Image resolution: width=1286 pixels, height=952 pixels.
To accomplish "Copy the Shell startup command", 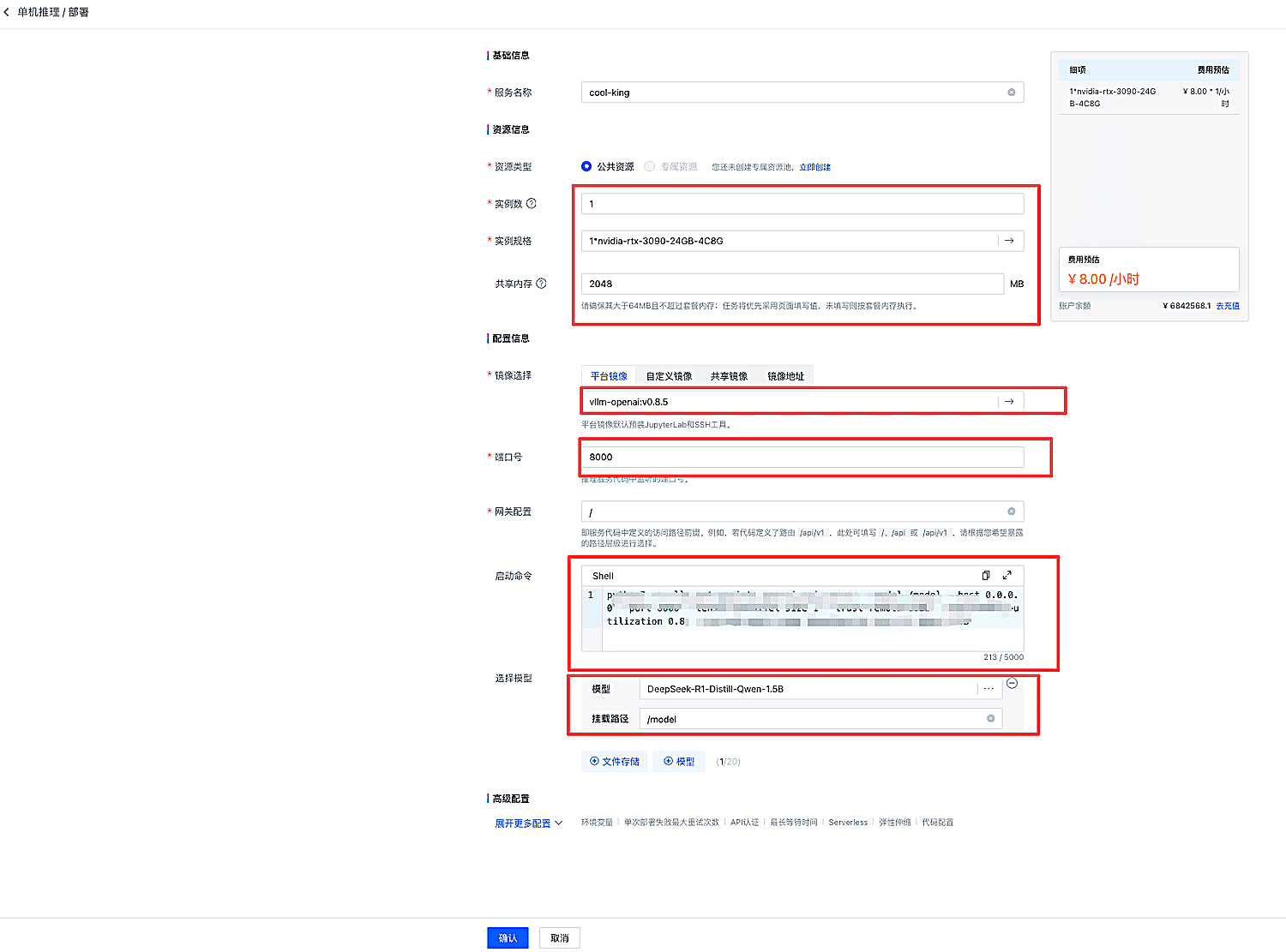I will tap(986, 576).
